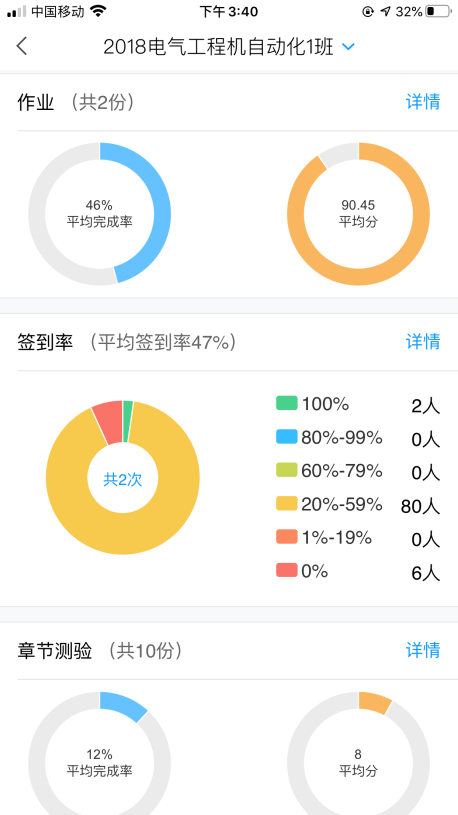The image size is (458, 815).
Task: Tap the battery icon in status bar
Action: 437,11
